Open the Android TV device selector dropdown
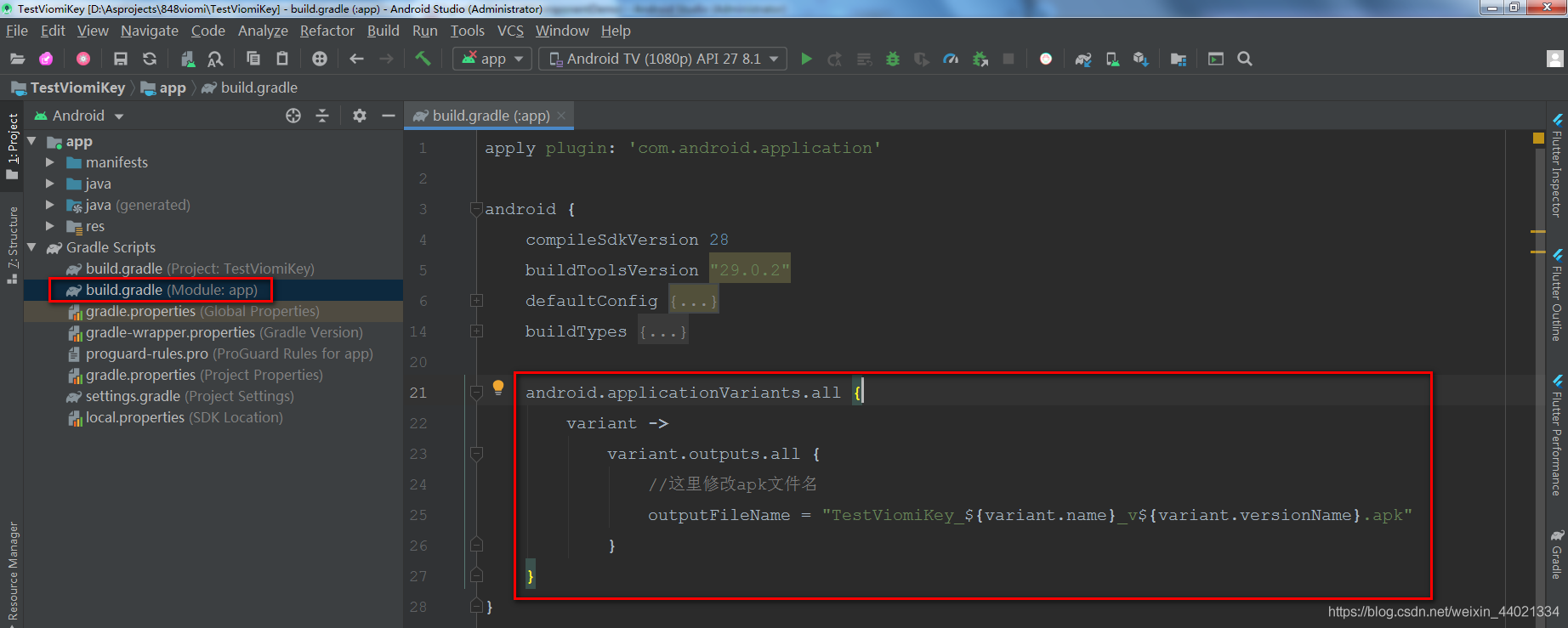 tap(663, 59)
